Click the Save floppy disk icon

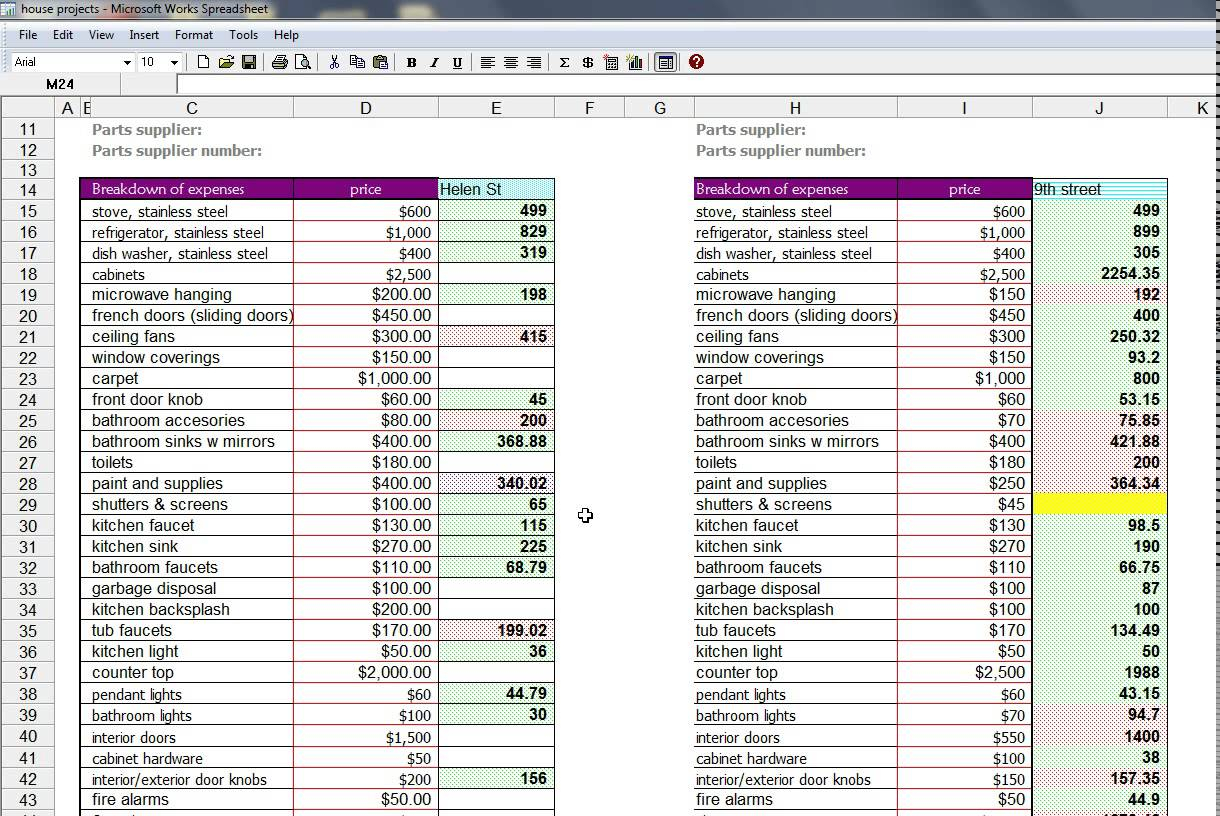(249, 62)
